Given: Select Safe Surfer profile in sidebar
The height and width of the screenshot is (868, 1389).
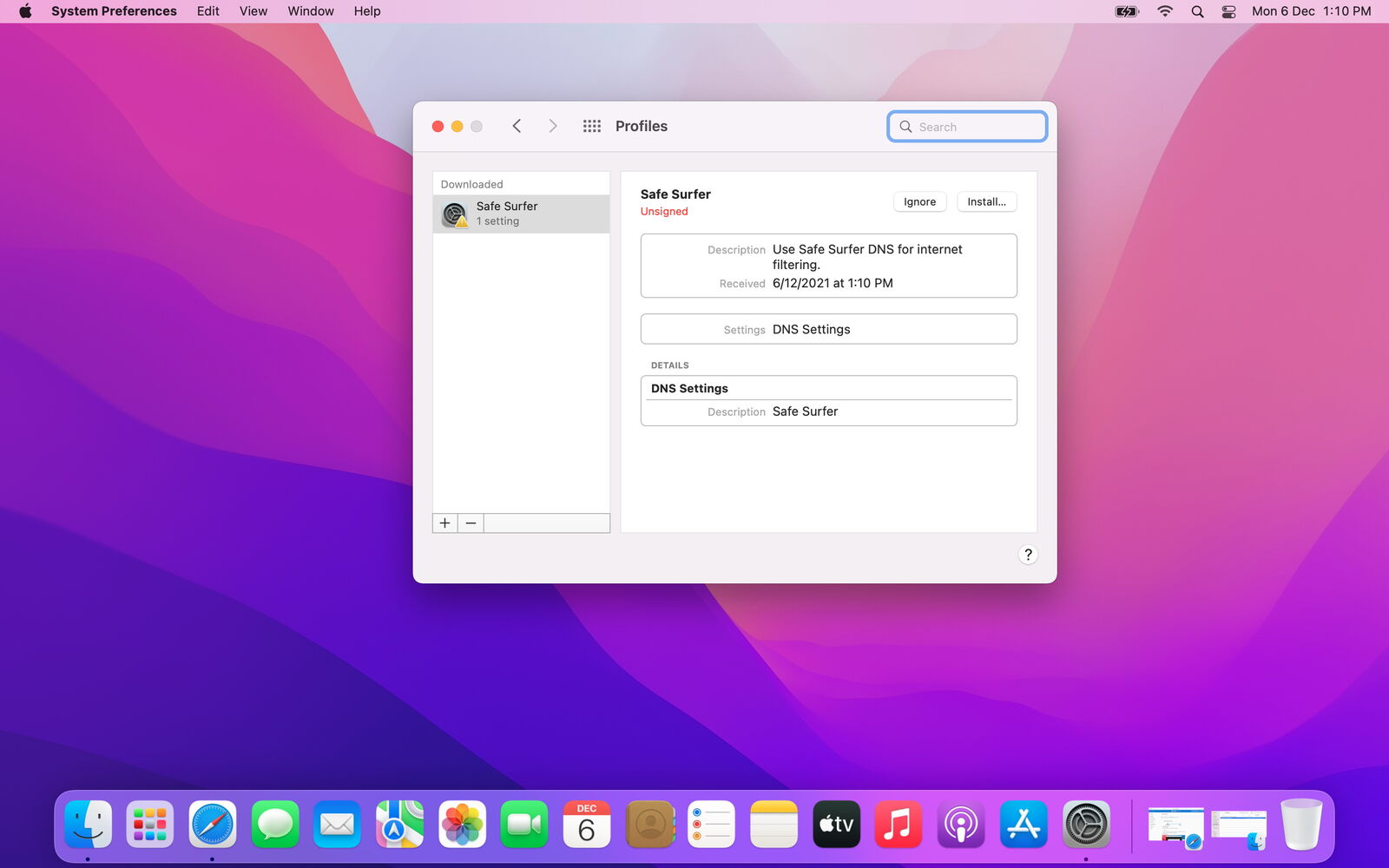Looking at the screenshot, I should [521, 214].
